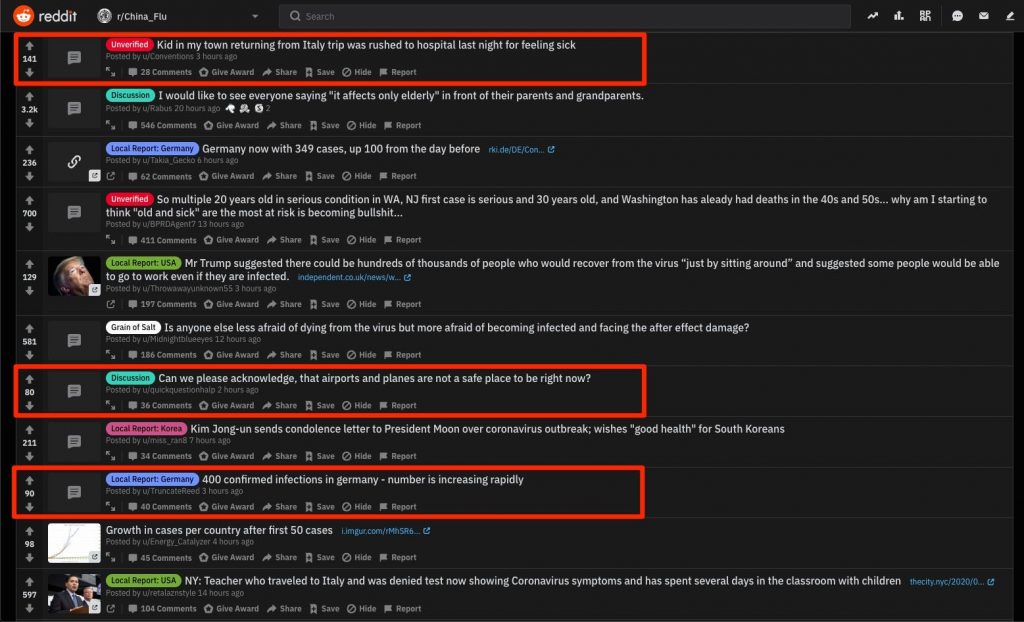Open the Trump post thumbnail image
The width and height of the screenshot is (1024, 622).
[x=74, y=276]
